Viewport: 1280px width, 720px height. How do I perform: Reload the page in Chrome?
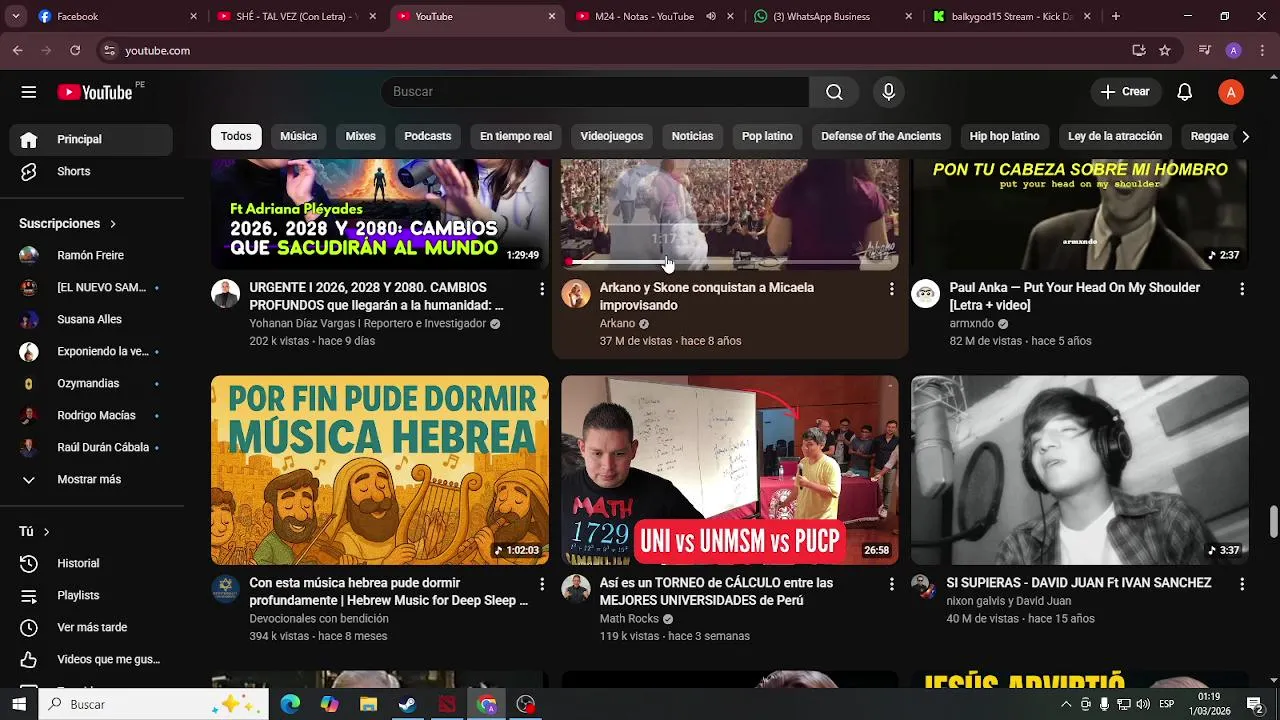[75, 50]
